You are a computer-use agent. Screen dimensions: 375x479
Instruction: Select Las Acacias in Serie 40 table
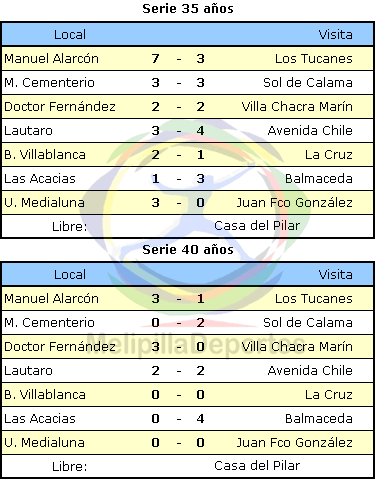pyautogui.click(x=40, y=419)
